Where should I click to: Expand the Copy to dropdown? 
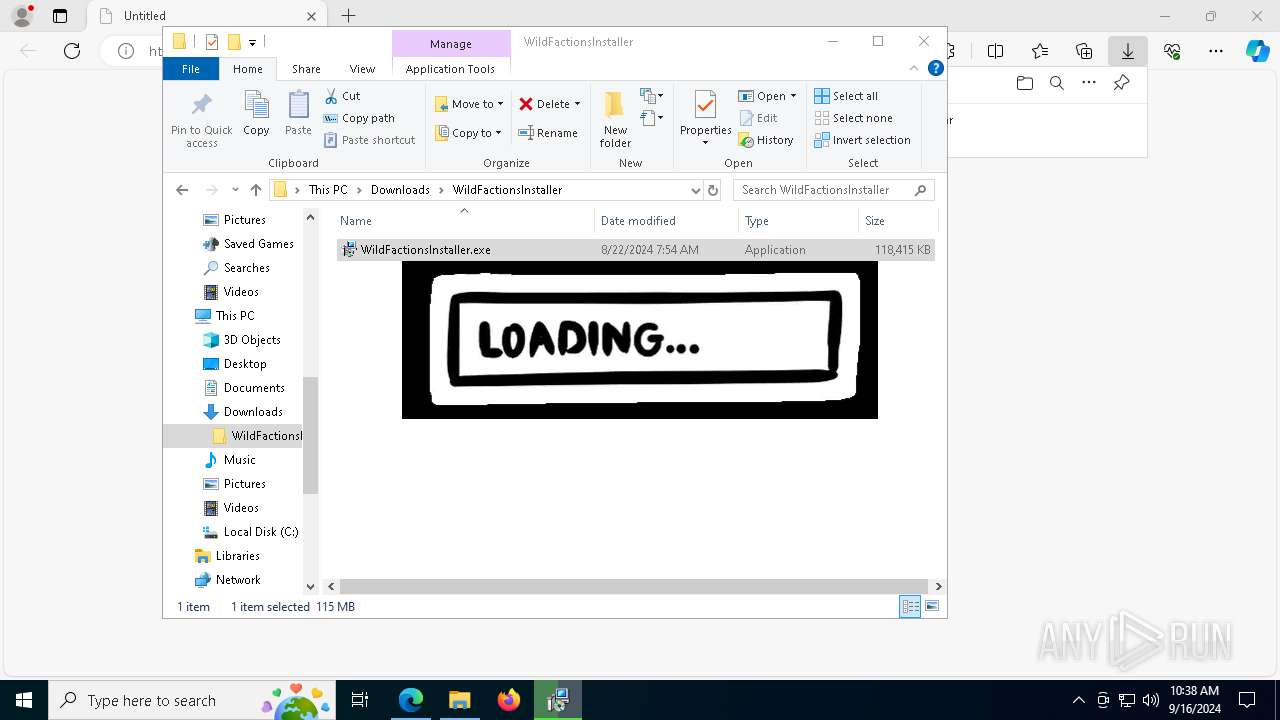(x=498, y=133)
